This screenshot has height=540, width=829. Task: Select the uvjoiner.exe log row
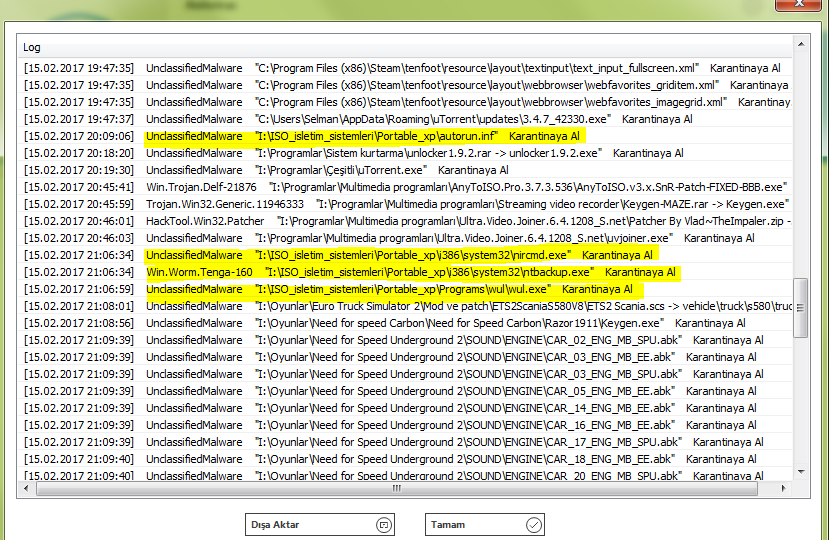point(406,238)
